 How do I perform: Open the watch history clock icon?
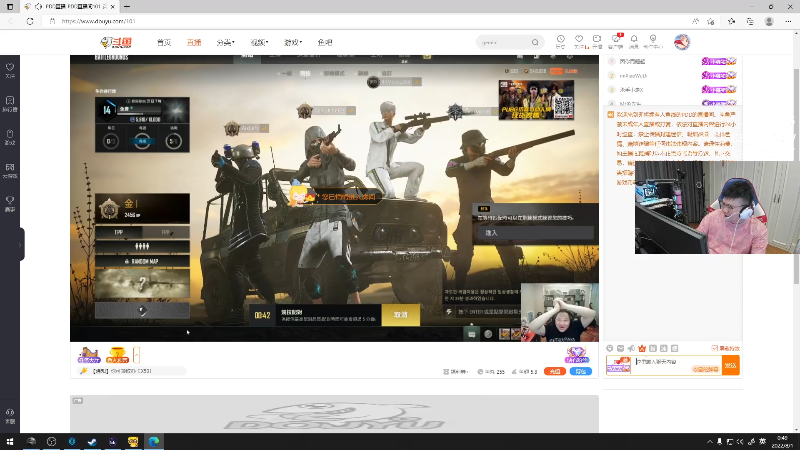[560, 41]
